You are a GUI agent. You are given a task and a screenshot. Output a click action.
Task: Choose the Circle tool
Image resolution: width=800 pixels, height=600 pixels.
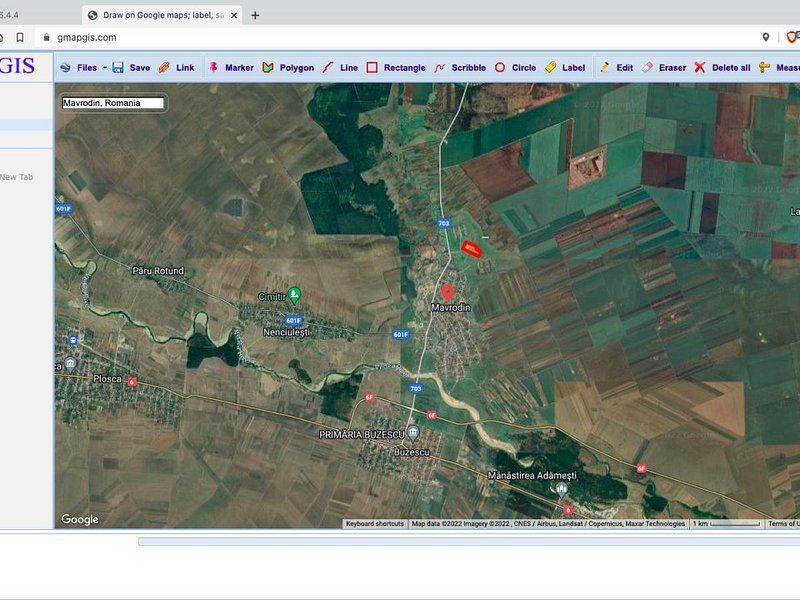(x=515, y=68)
